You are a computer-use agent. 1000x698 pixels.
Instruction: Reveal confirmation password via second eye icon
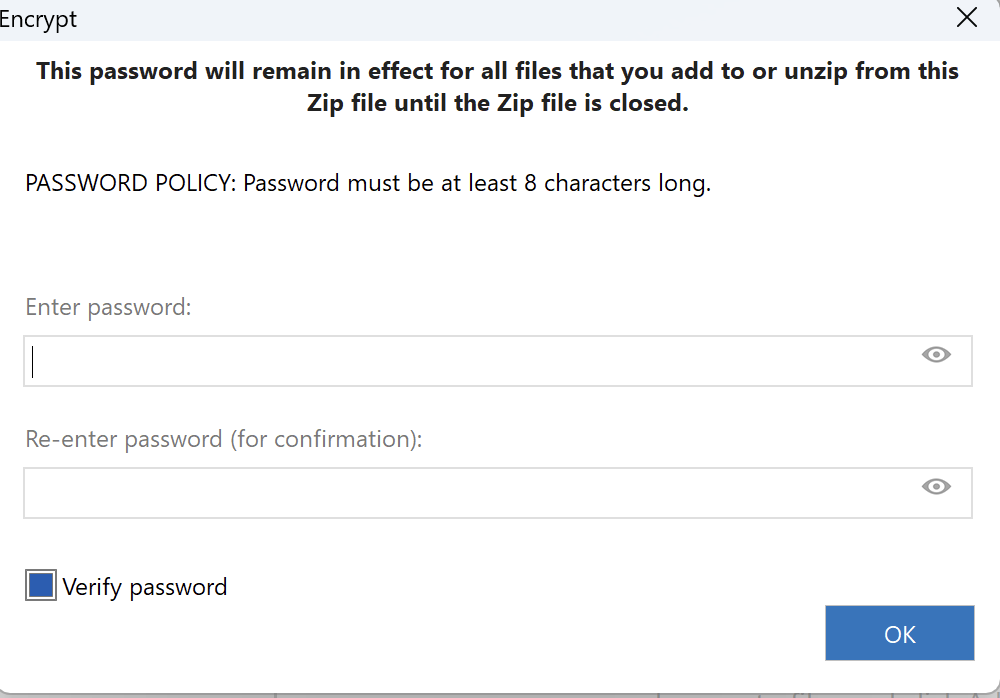pos(936,487)
